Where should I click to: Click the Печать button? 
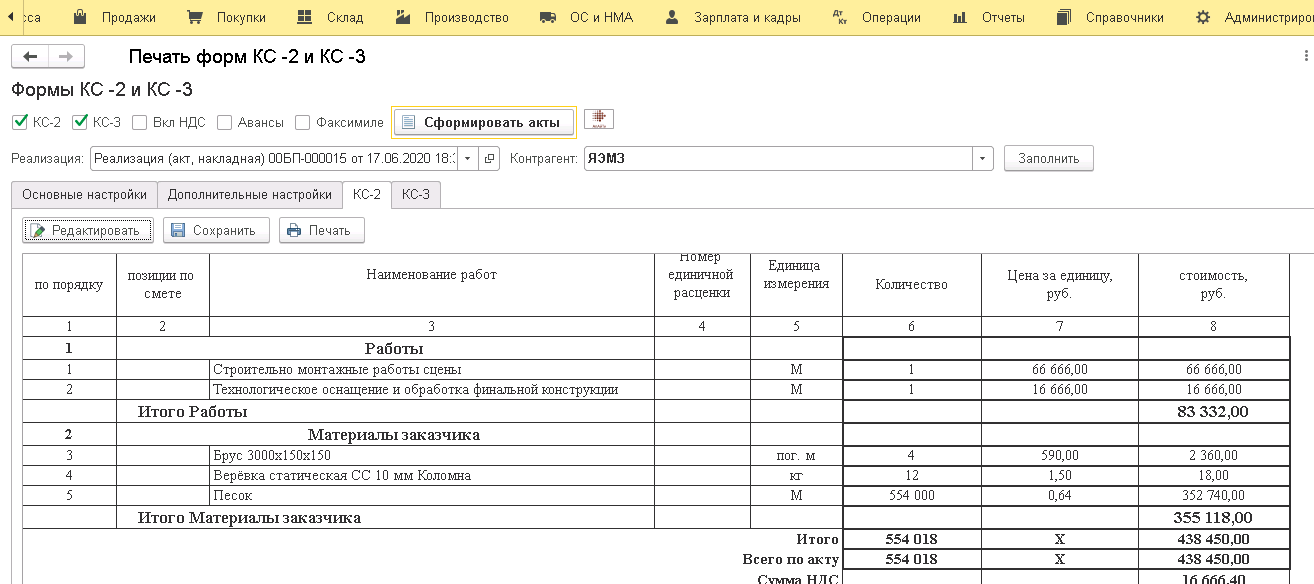[x=321, y=230]
